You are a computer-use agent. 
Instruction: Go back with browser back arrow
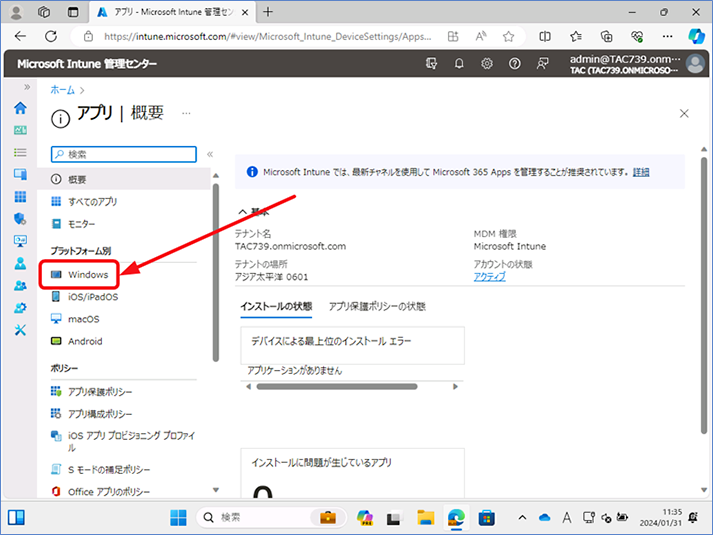click(20, 36)
